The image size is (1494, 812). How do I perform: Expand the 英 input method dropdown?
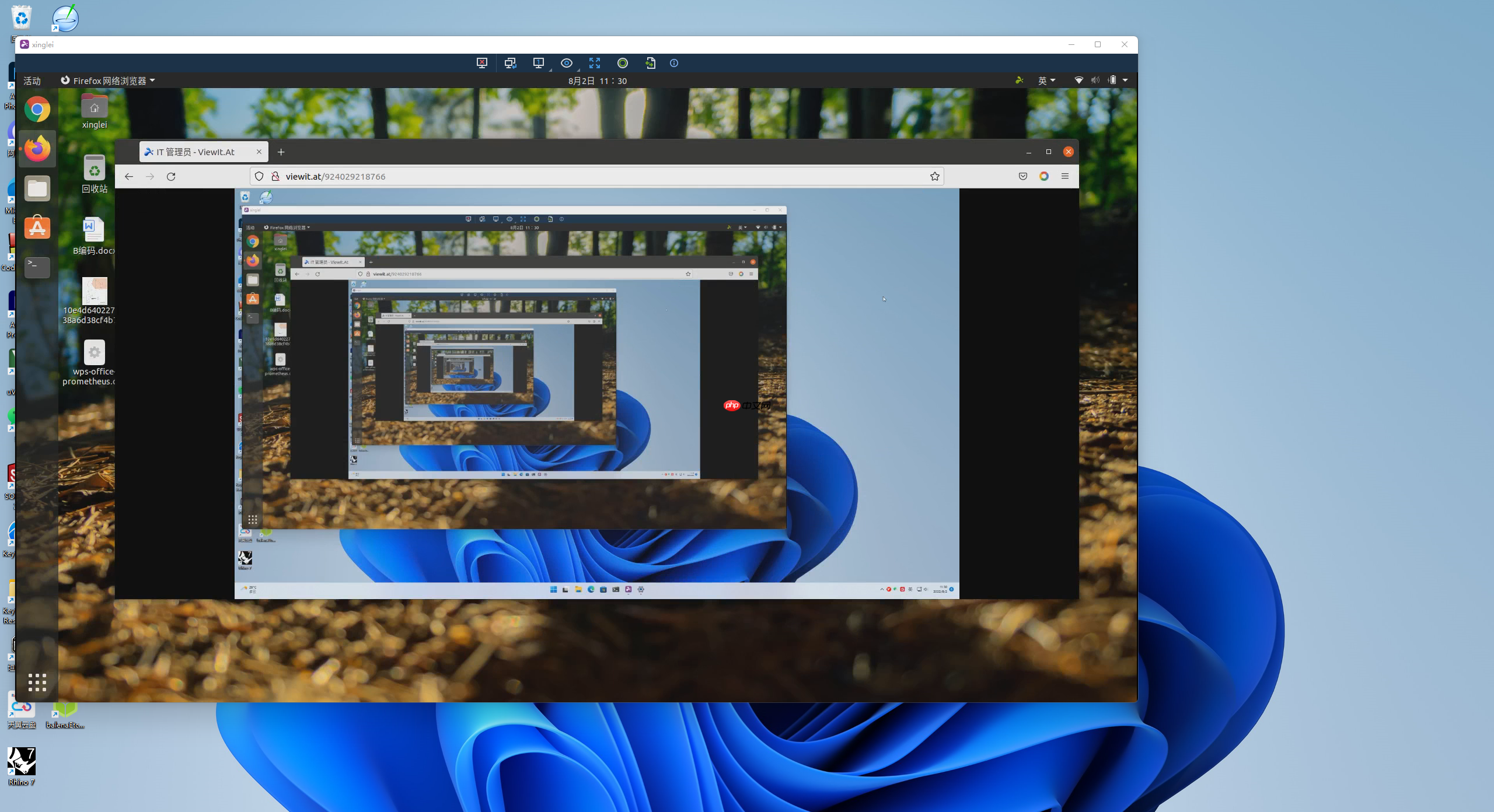[x=1046, y=80]
